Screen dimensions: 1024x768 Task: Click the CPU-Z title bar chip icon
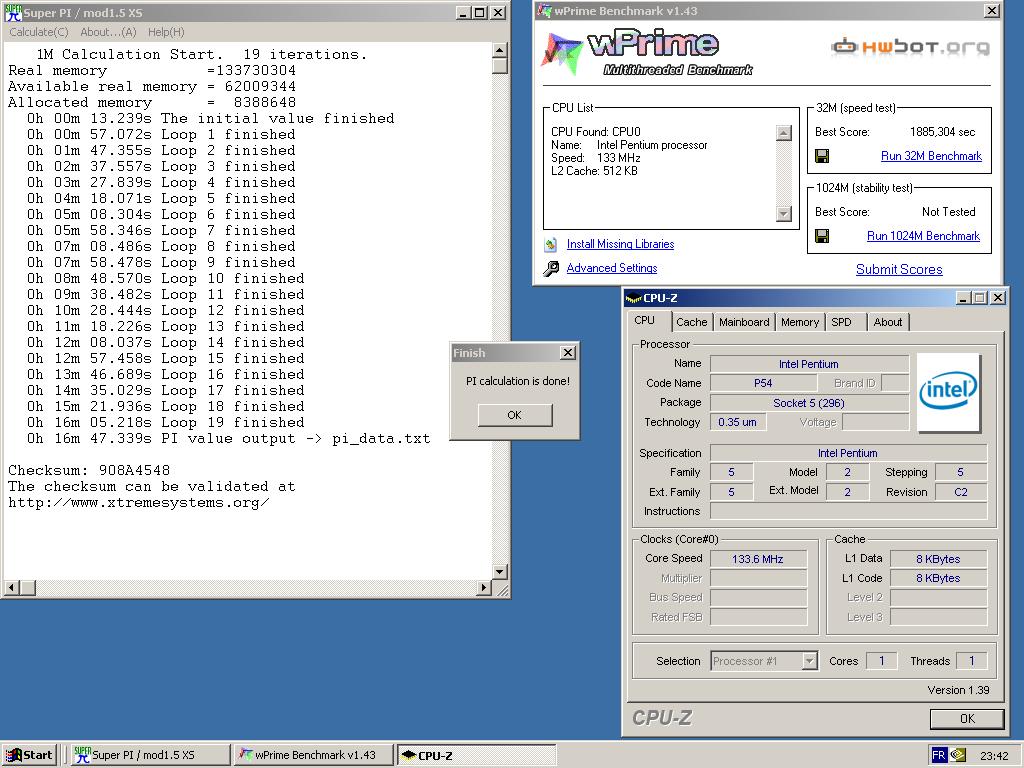(633, 298)
